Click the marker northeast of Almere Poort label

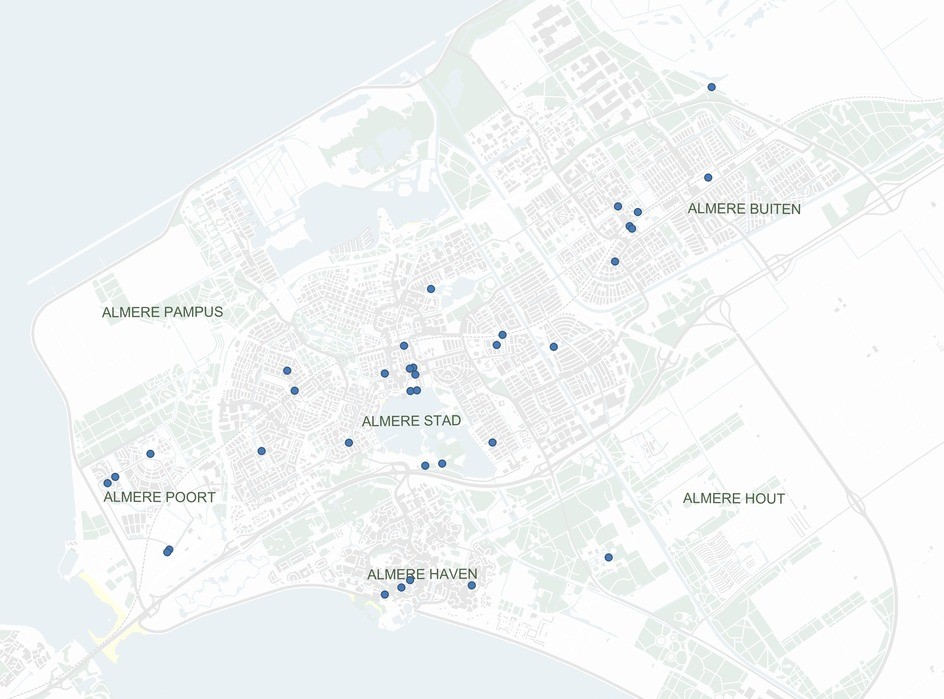point(150,454)
